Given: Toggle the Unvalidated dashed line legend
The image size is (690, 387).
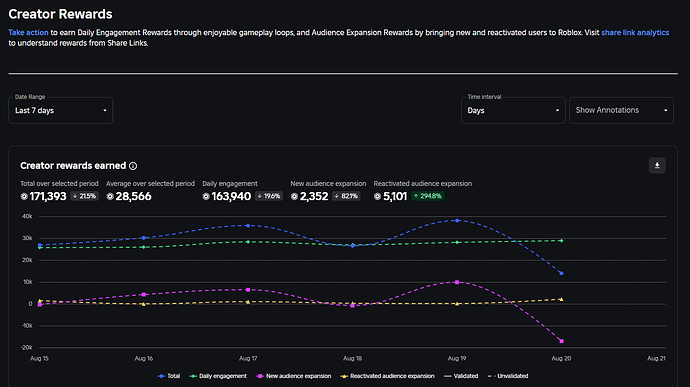Looking at the screenshot, I should (x=508, y=376).
